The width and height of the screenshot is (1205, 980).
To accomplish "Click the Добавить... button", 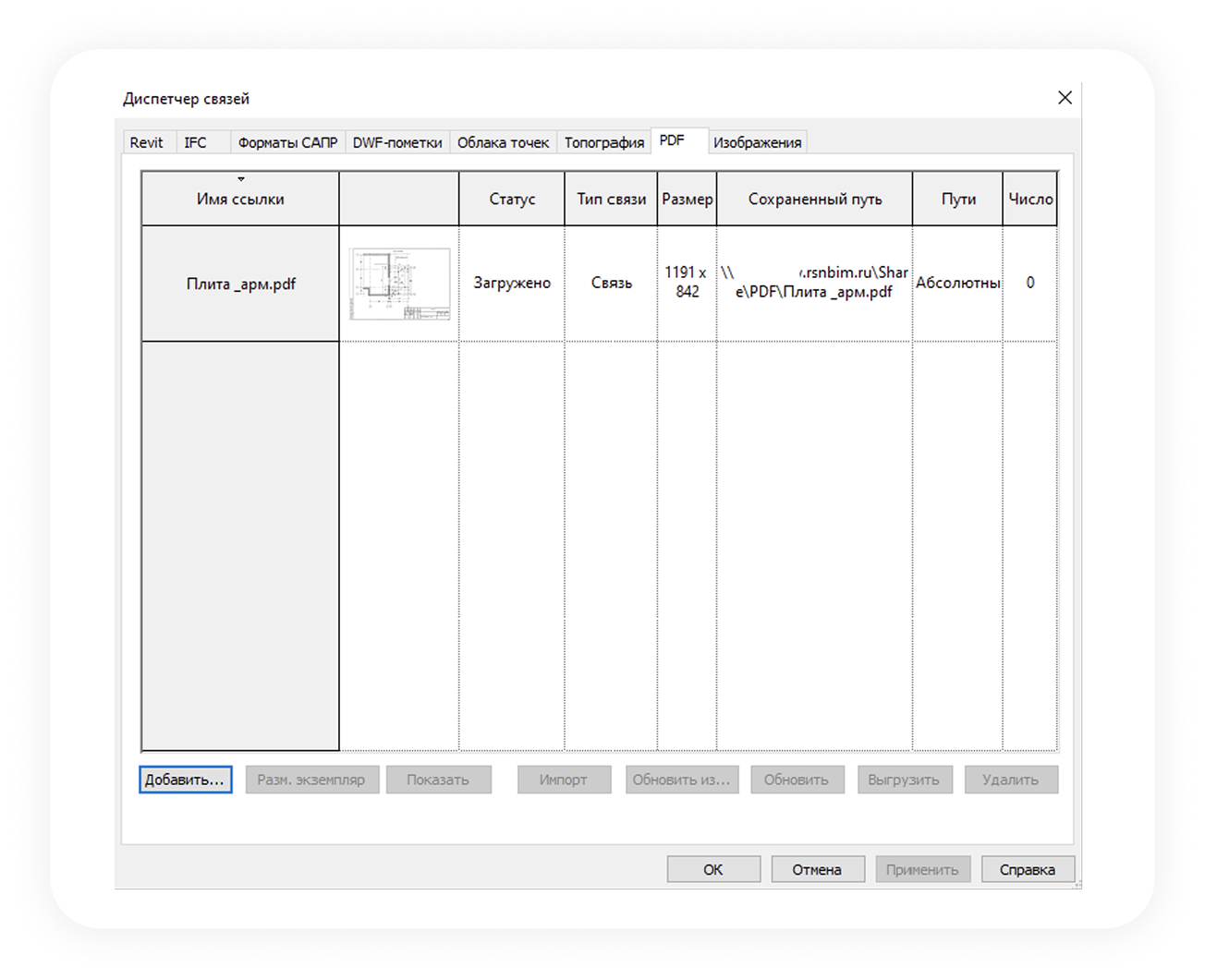I will (x=185, y=780).
